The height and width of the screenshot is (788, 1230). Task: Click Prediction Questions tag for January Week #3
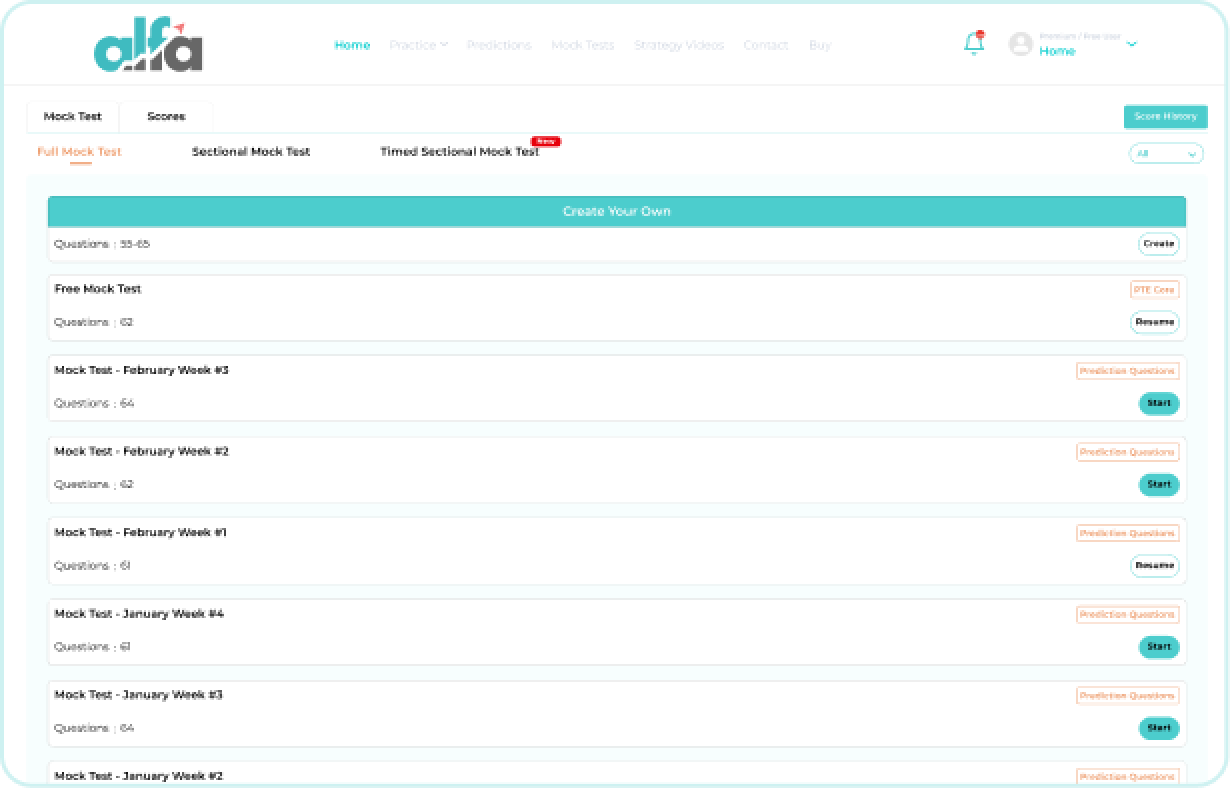1127,695
